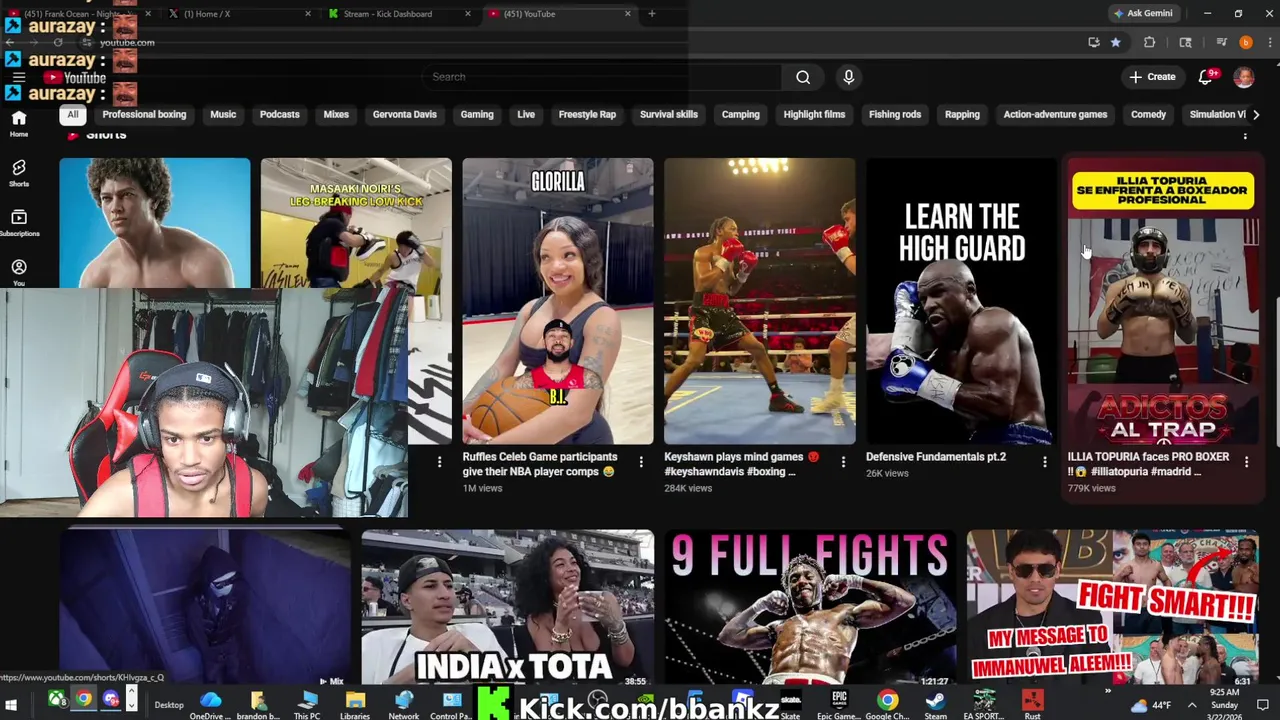Open Keyshawn plays mind games title
Screen dimensions: 1280x720
(x=741, y=464)
